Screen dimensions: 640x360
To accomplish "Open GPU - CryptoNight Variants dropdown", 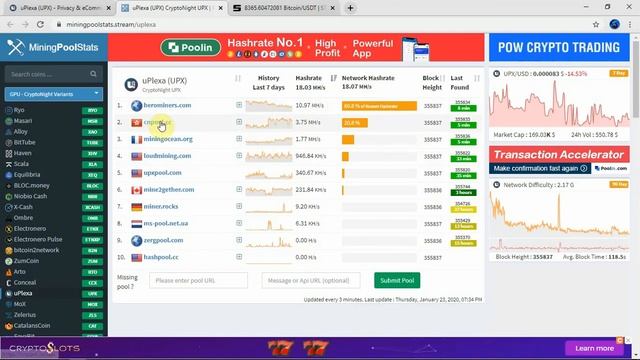I will pos(53,94).
